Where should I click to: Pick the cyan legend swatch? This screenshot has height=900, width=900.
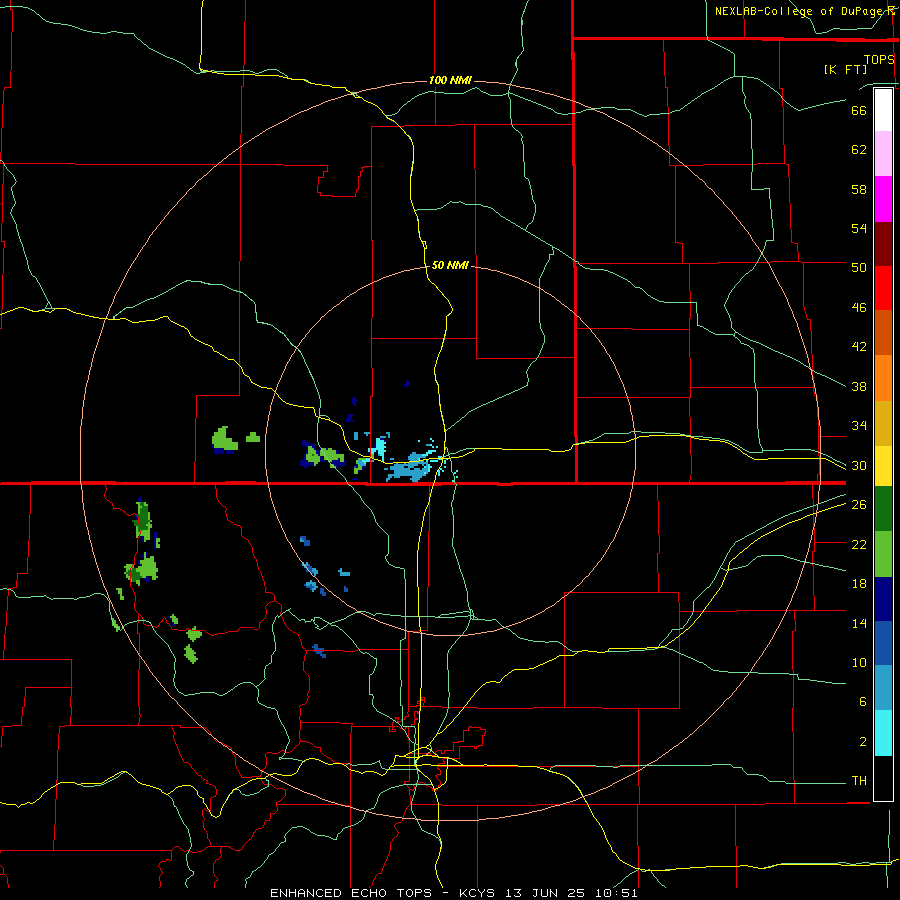point(883,733)
